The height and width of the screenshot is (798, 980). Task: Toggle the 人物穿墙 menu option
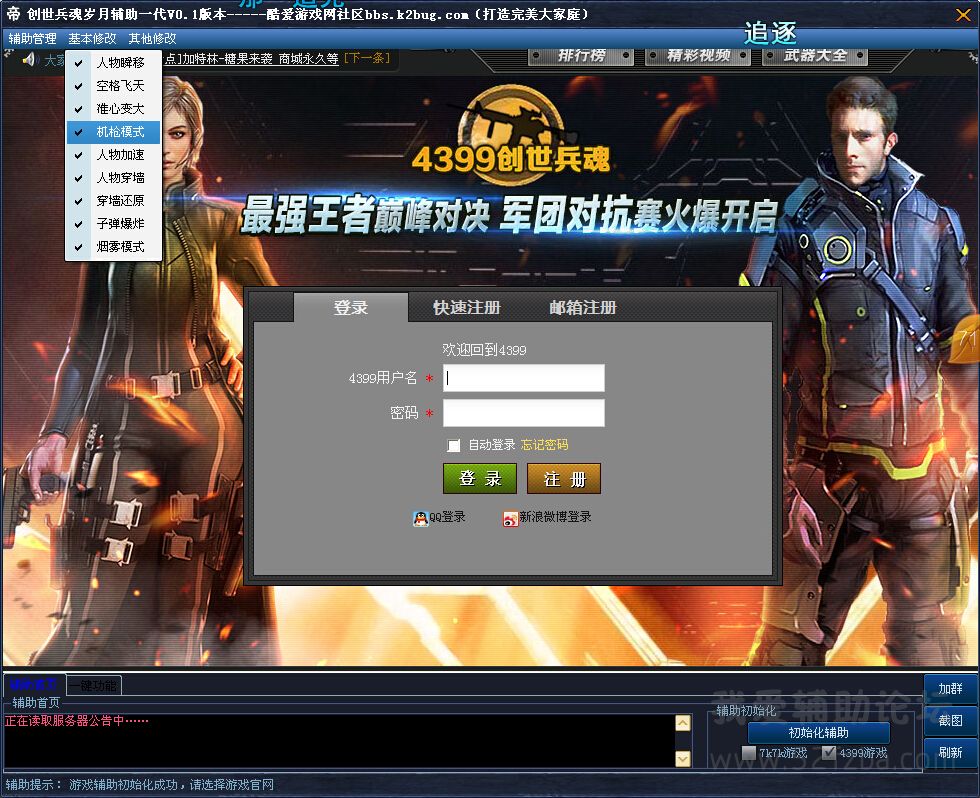click(113, 177)
